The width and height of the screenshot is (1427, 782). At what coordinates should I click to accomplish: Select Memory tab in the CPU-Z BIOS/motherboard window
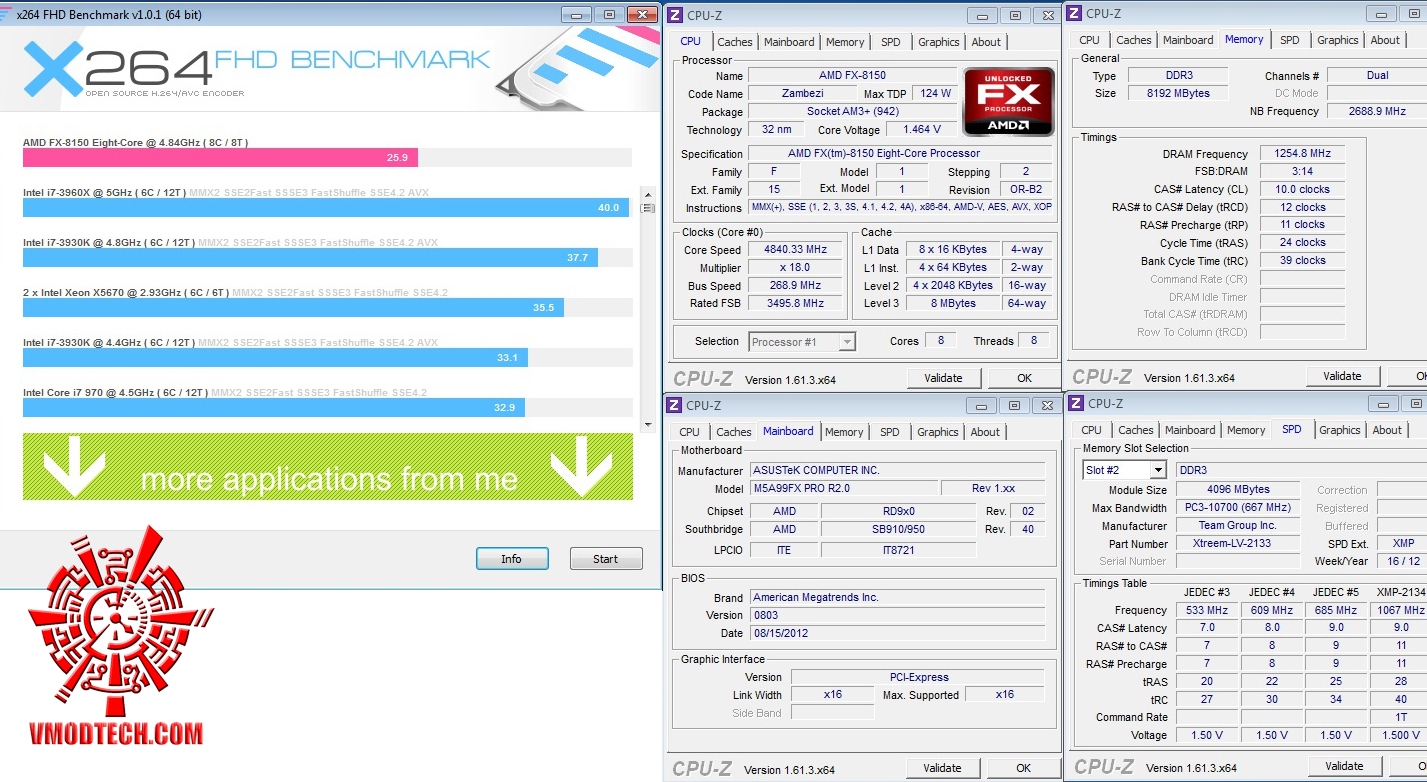point(844,432)
